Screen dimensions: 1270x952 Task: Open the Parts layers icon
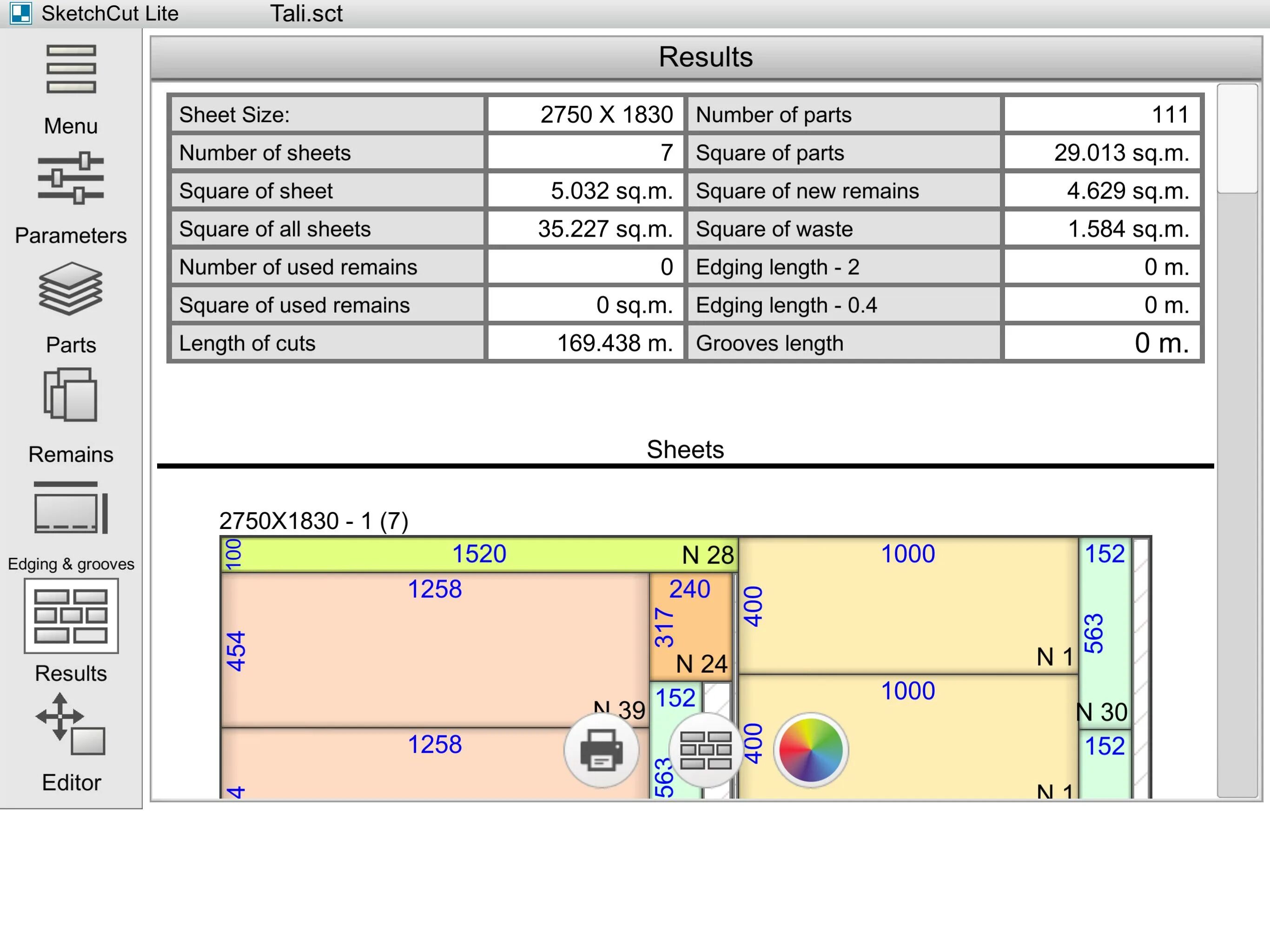point(71,289)
